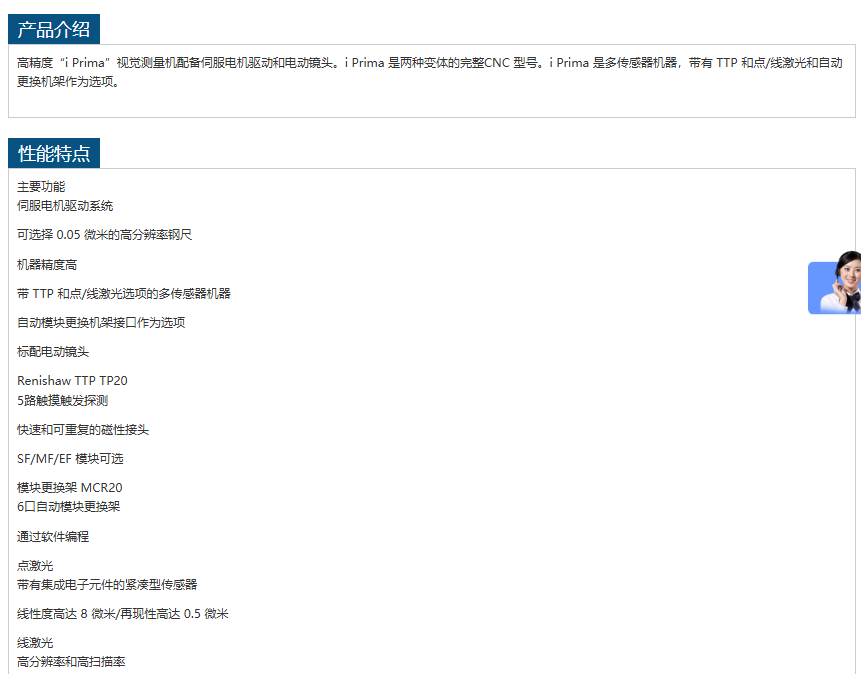Click the 标配电动镜头 text

click(53, 352)
